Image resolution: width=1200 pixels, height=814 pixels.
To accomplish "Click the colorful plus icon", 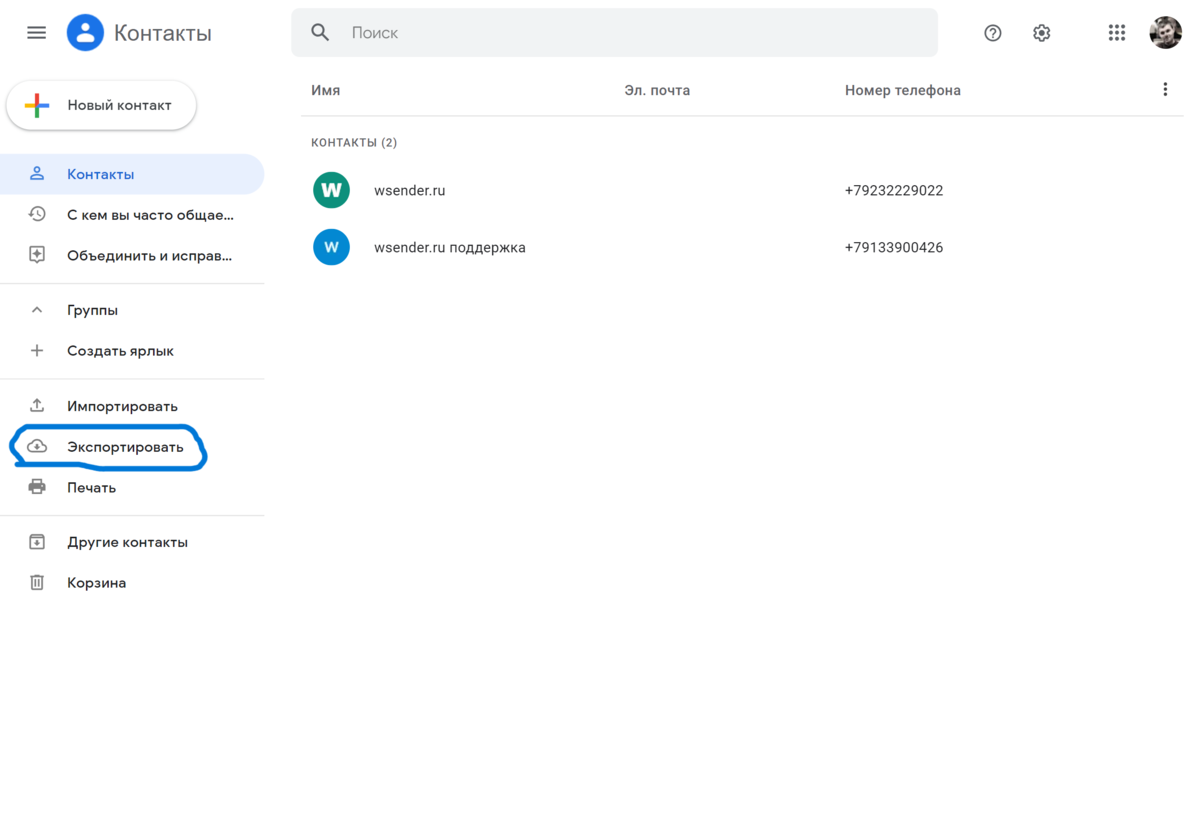I will [x=37, y=105].
